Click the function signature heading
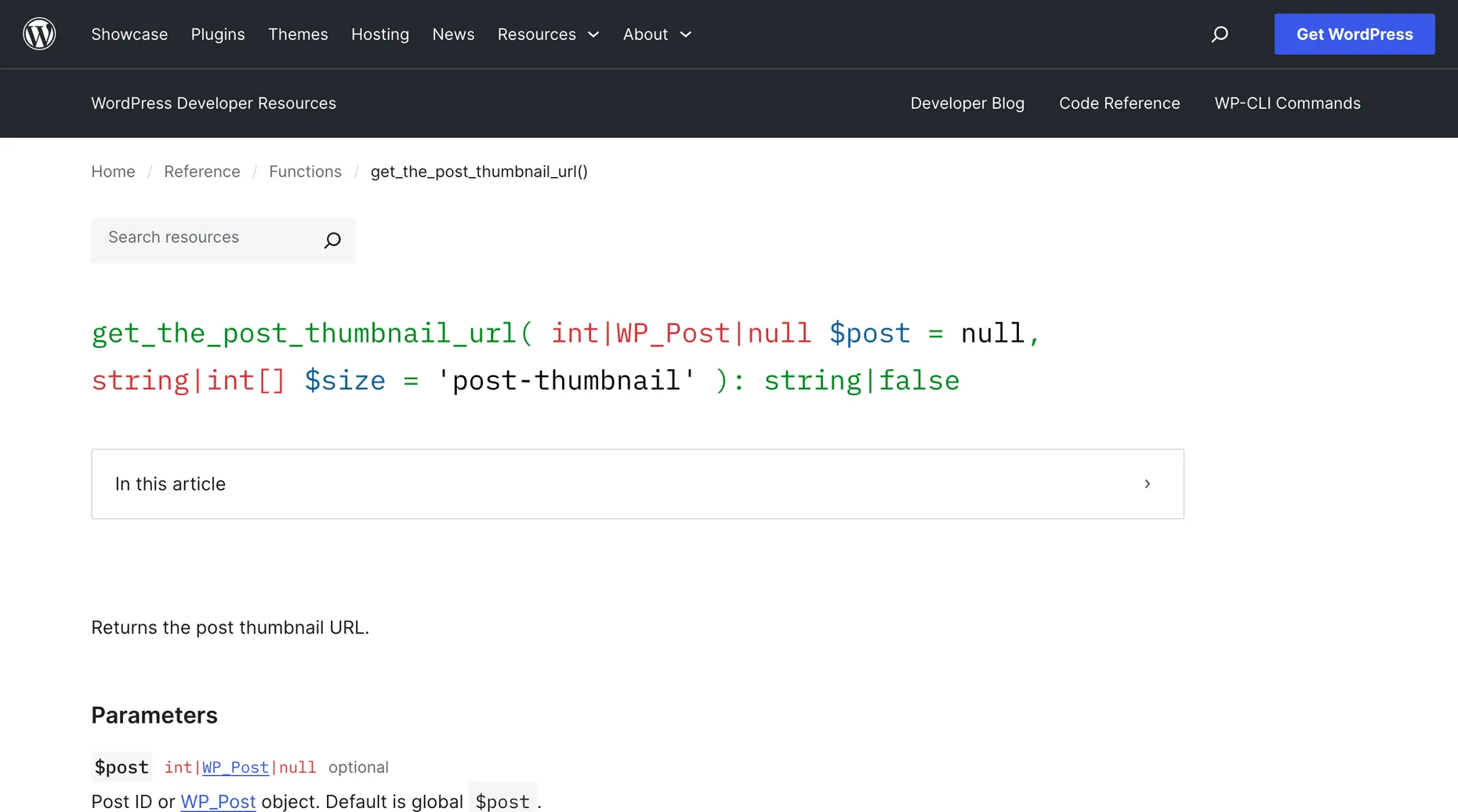The width and height of the screenshot is (1458, 812). tap(565, 357)
